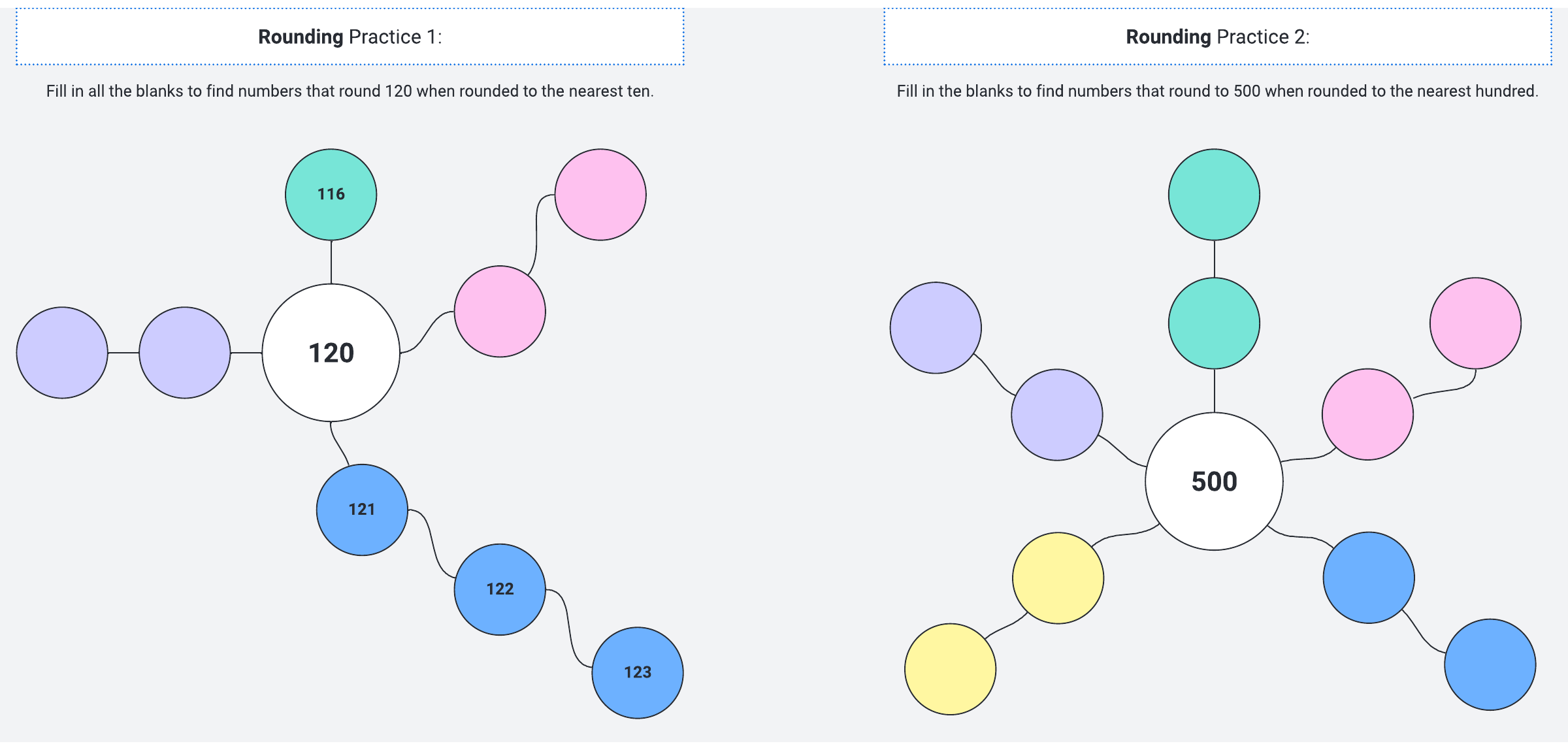
Task: Select the pink circle directly connected to 500
Action: pyautogui.click(x=1367, y=414)
